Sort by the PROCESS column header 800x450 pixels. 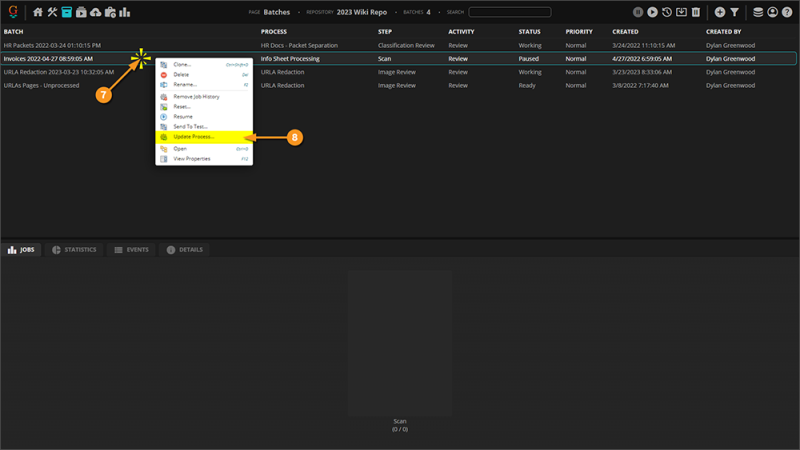tap(274, 32)
